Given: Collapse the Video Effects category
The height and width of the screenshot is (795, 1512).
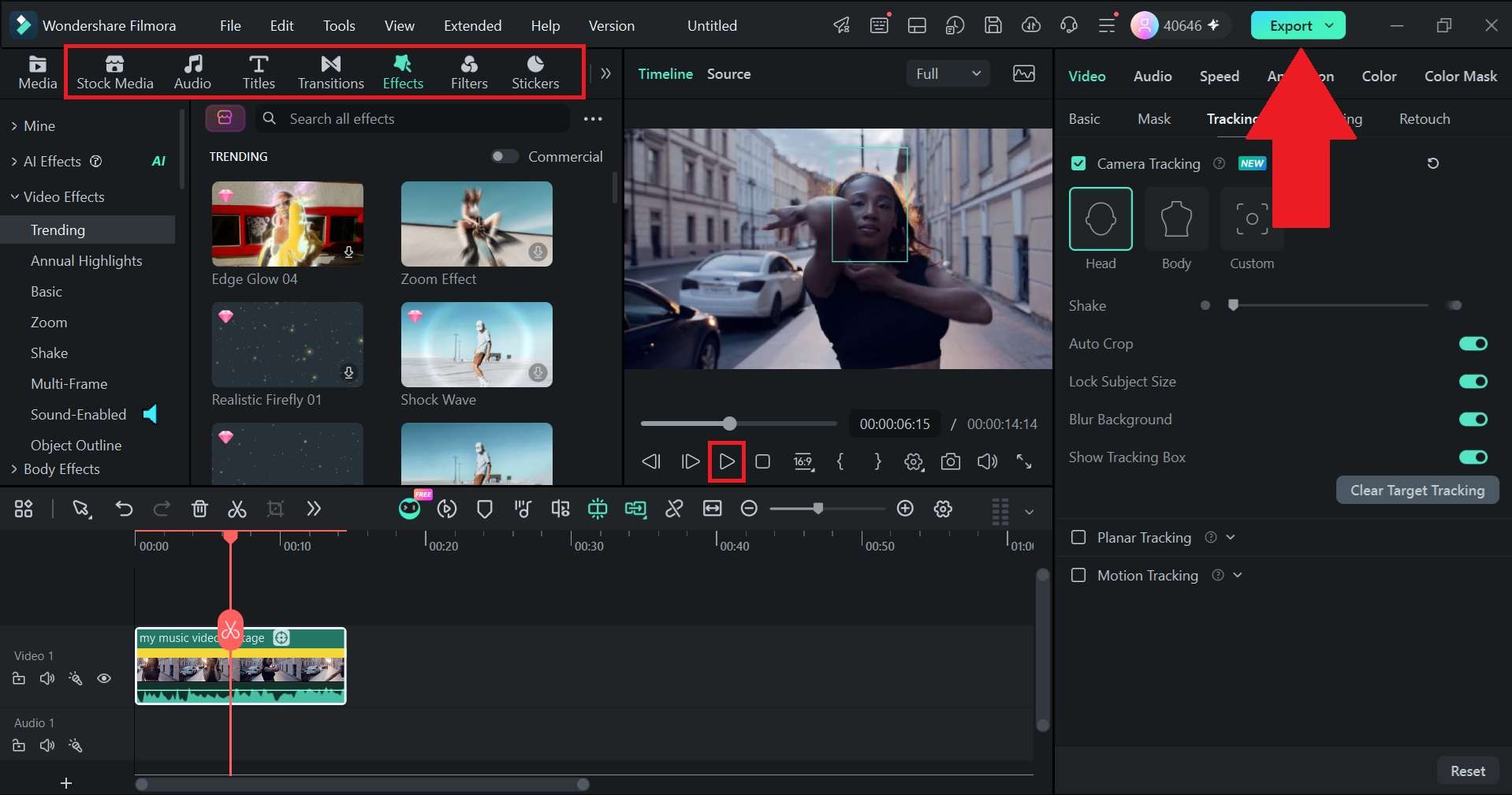Looking at the screenshot, I should coord(14,196).
